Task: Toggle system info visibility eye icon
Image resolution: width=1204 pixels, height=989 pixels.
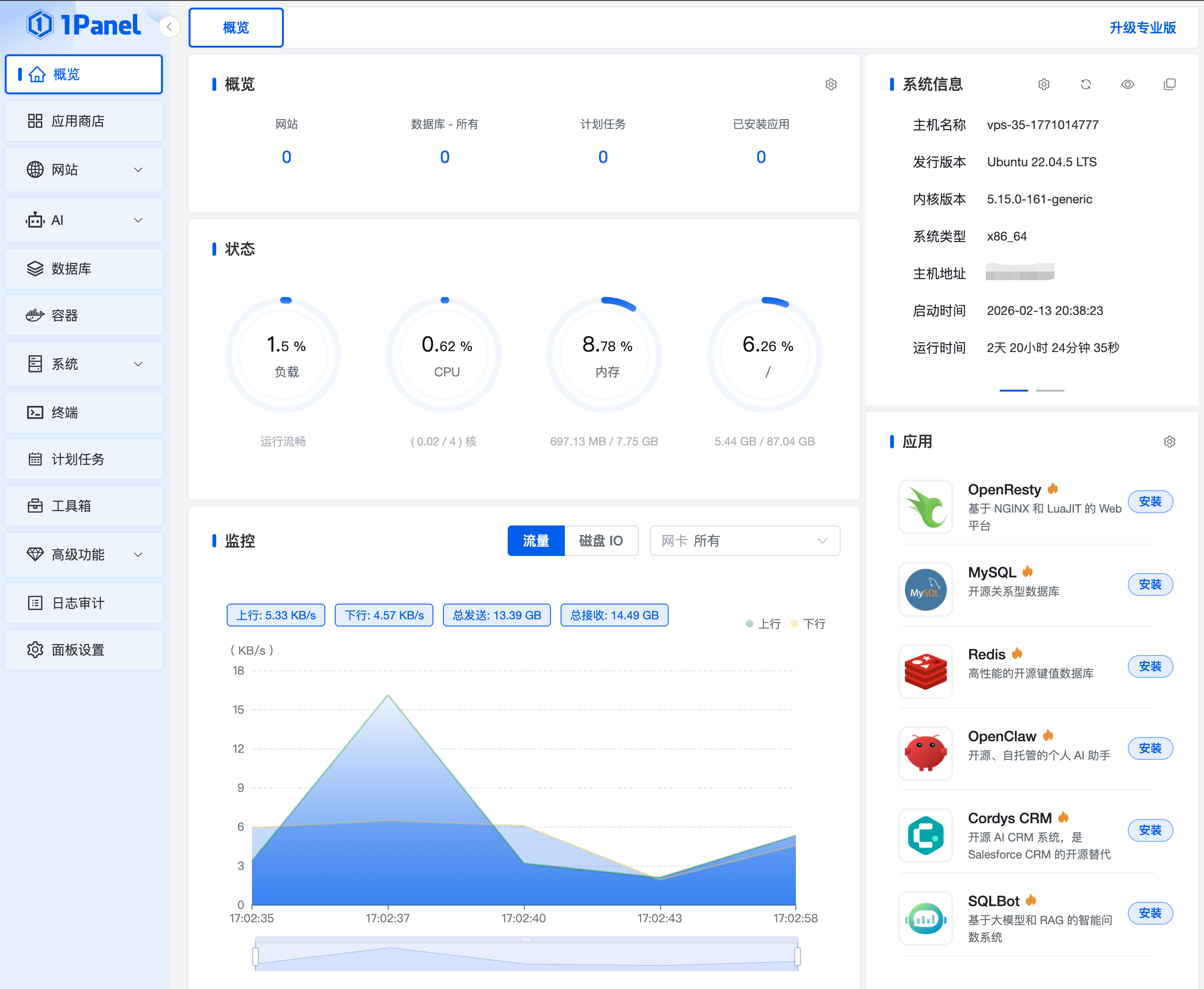Action: pyautogui.click(x=1127, y=84)
